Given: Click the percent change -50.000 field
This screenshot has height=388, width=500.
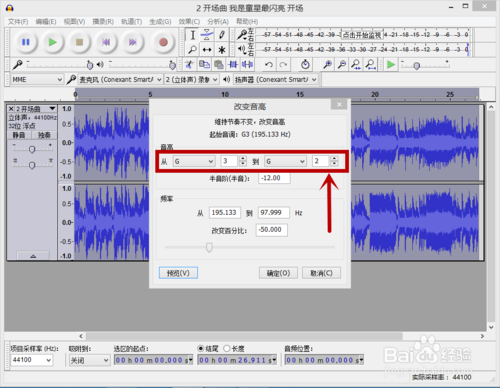Looking at the screenshot, I should tap(272, 230).
